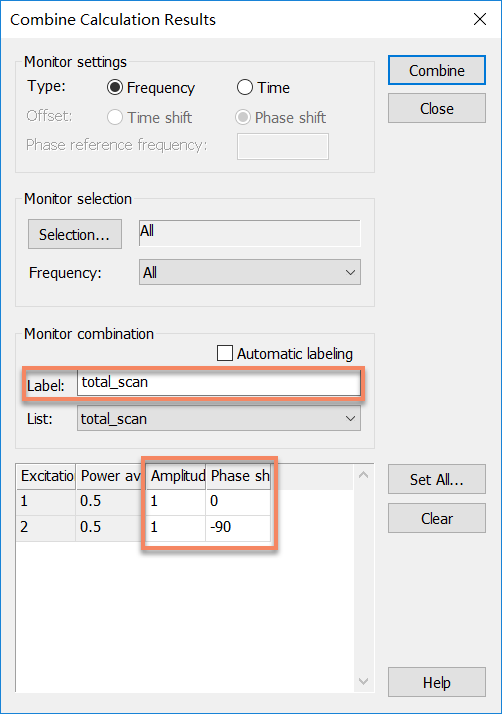
Task: Select the phase shift cell showing 0
Action: pos(238,502)
